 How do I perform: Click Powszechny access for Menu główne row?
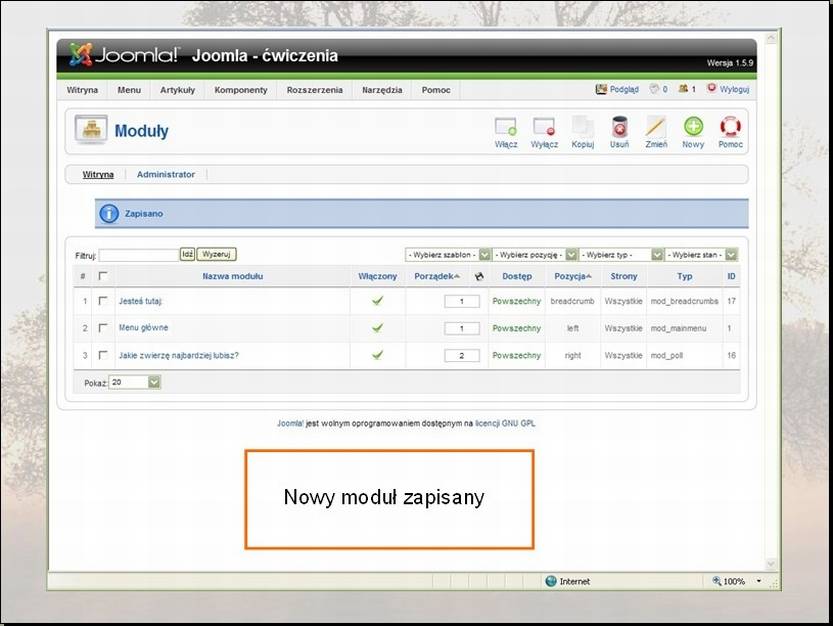[x=516, y=328]
